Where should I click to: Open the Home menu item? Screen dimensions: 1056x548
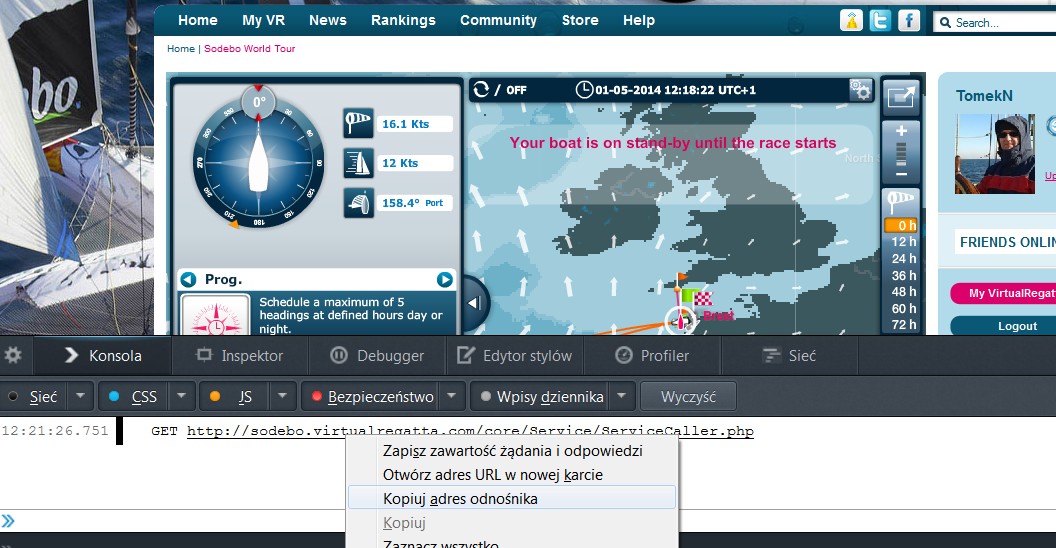pos(197,20)
